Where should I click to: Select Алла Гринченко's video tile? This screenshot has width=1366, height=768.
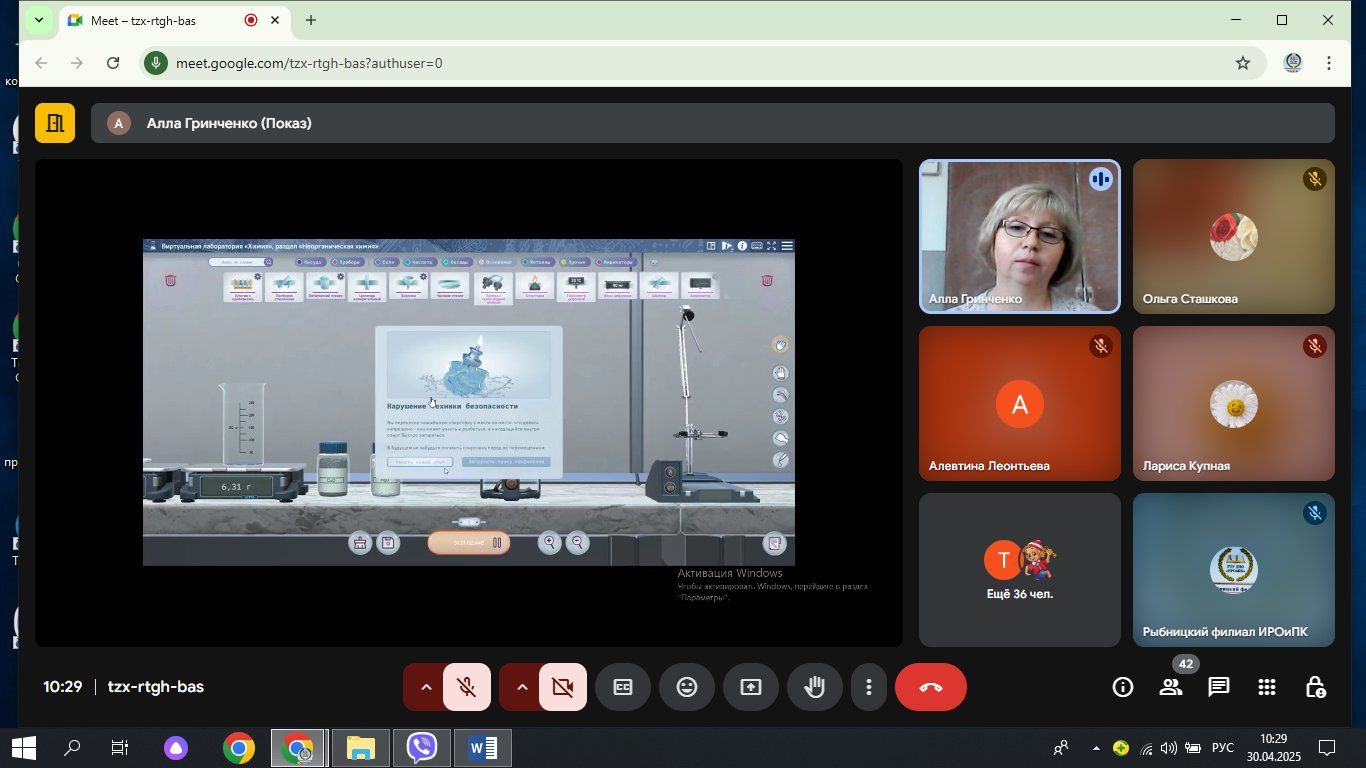(1020, 237)
